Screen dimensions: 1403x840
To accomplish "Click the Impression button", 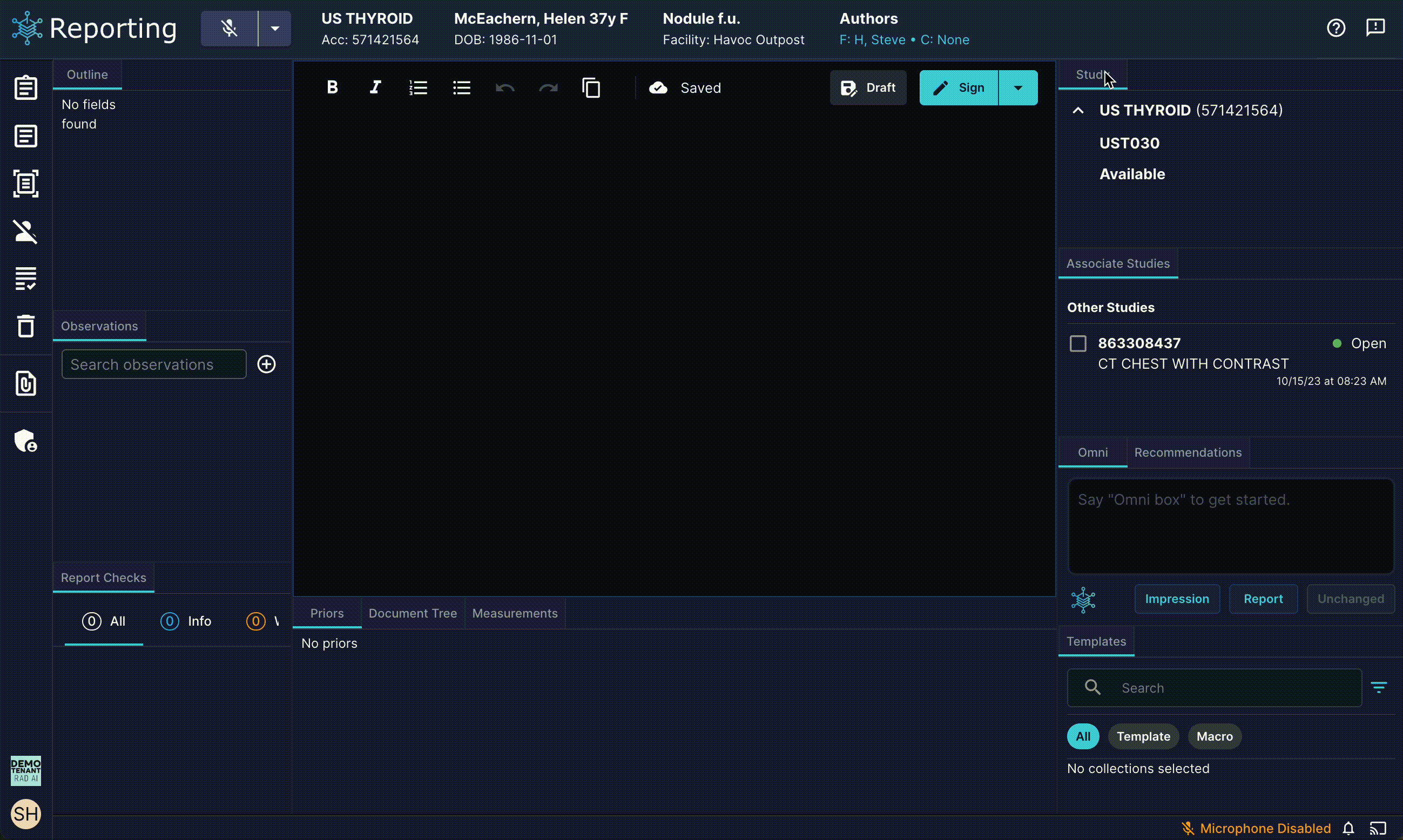I will tap(1177, 599).
